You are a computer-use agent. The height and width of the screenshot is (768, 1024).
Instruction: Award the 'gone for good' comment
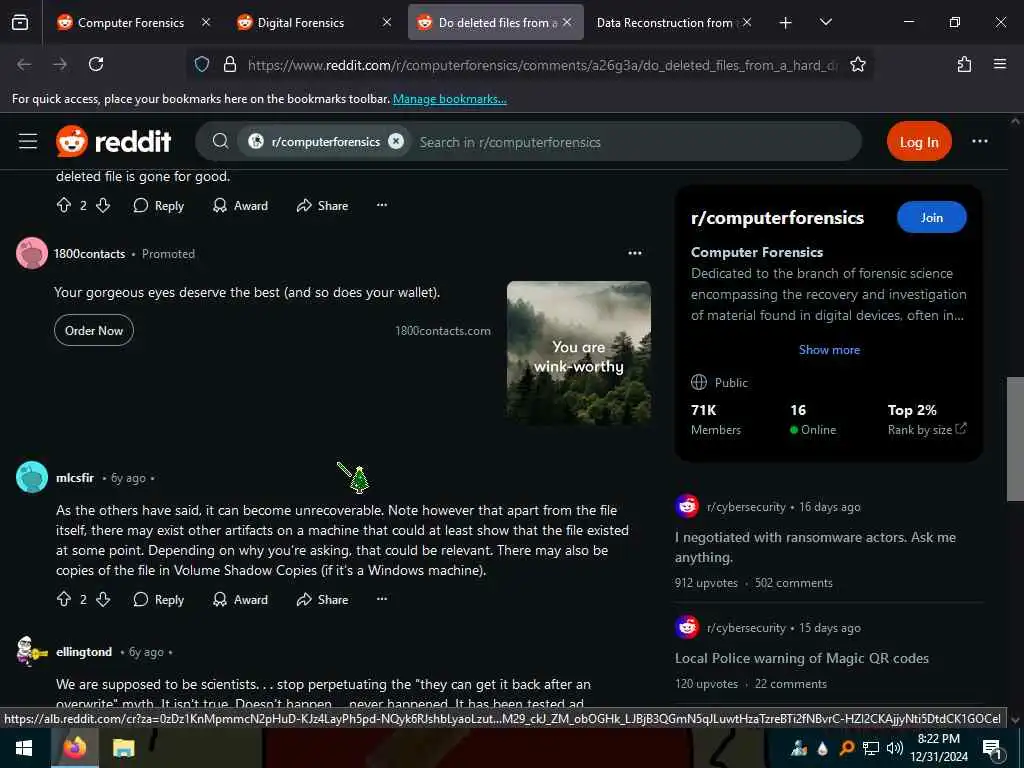tap(240, 205)
